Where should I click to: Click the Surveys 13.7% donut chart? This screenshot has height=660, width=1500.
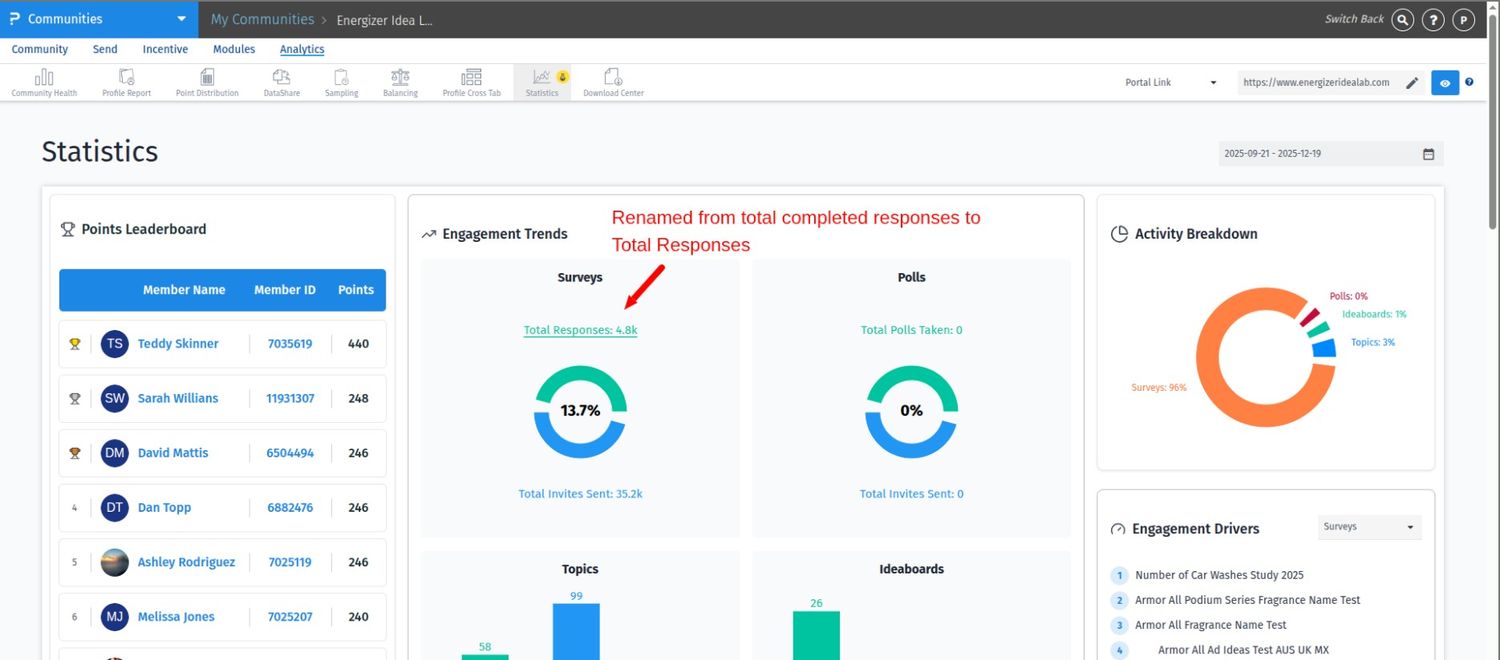pos(580,411)
